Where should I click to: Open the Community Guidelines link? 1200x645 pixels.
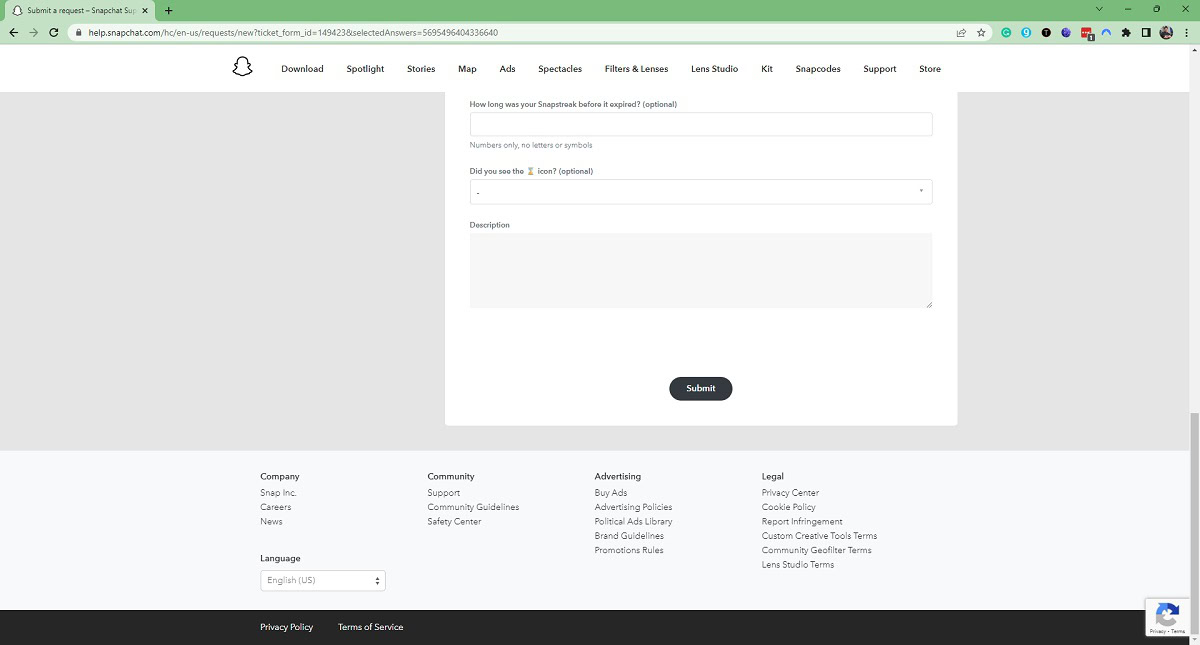coord(473,507)
